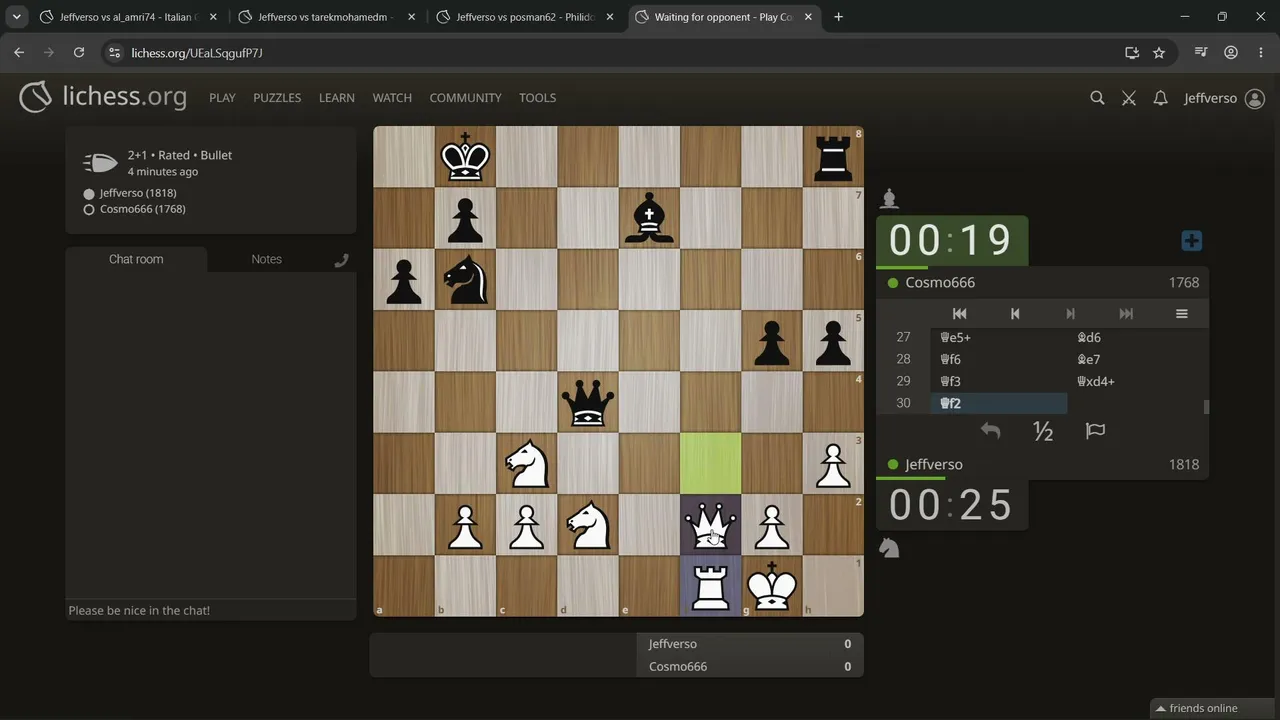The image size is (1280, 720).
Task: Click the highlighted f3 square
Action: pyautogui.click(x=710, y=463)
